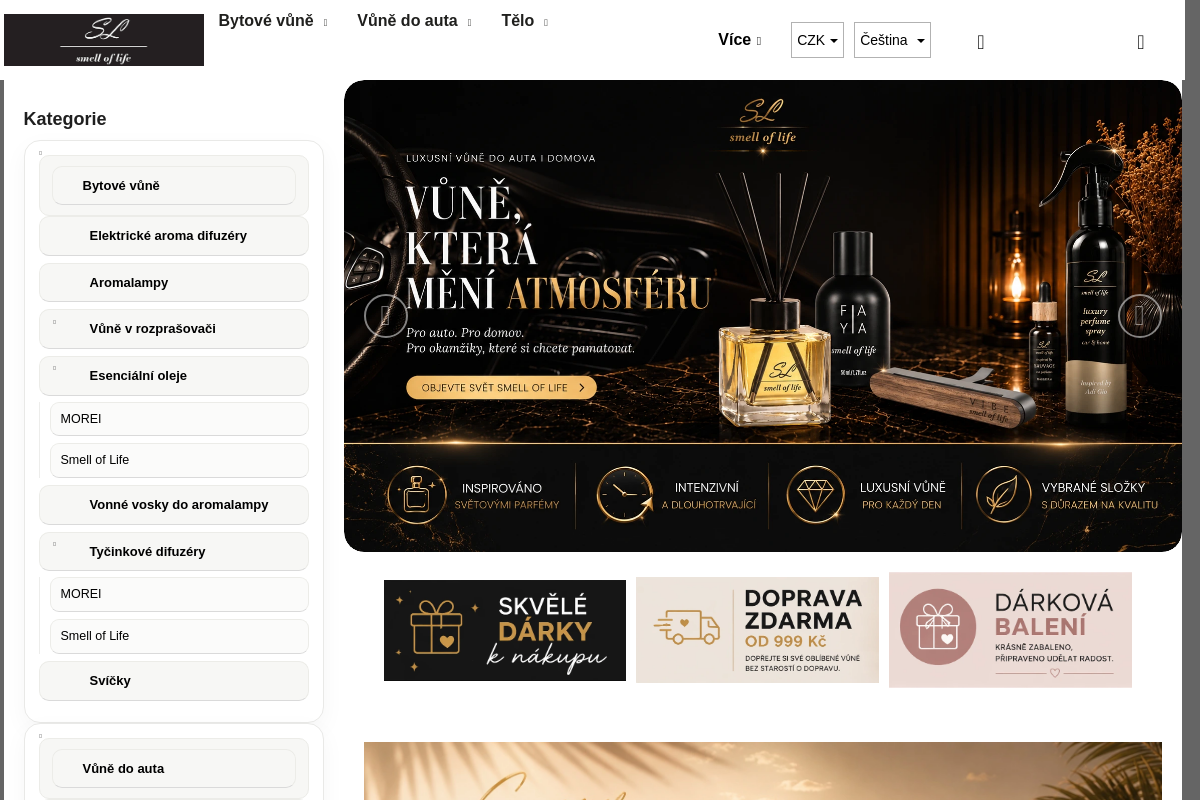Screen dimensions: 1200x800
Task: Open Doprava zdarma od 999 Kč banner
Action: [757, 630]
